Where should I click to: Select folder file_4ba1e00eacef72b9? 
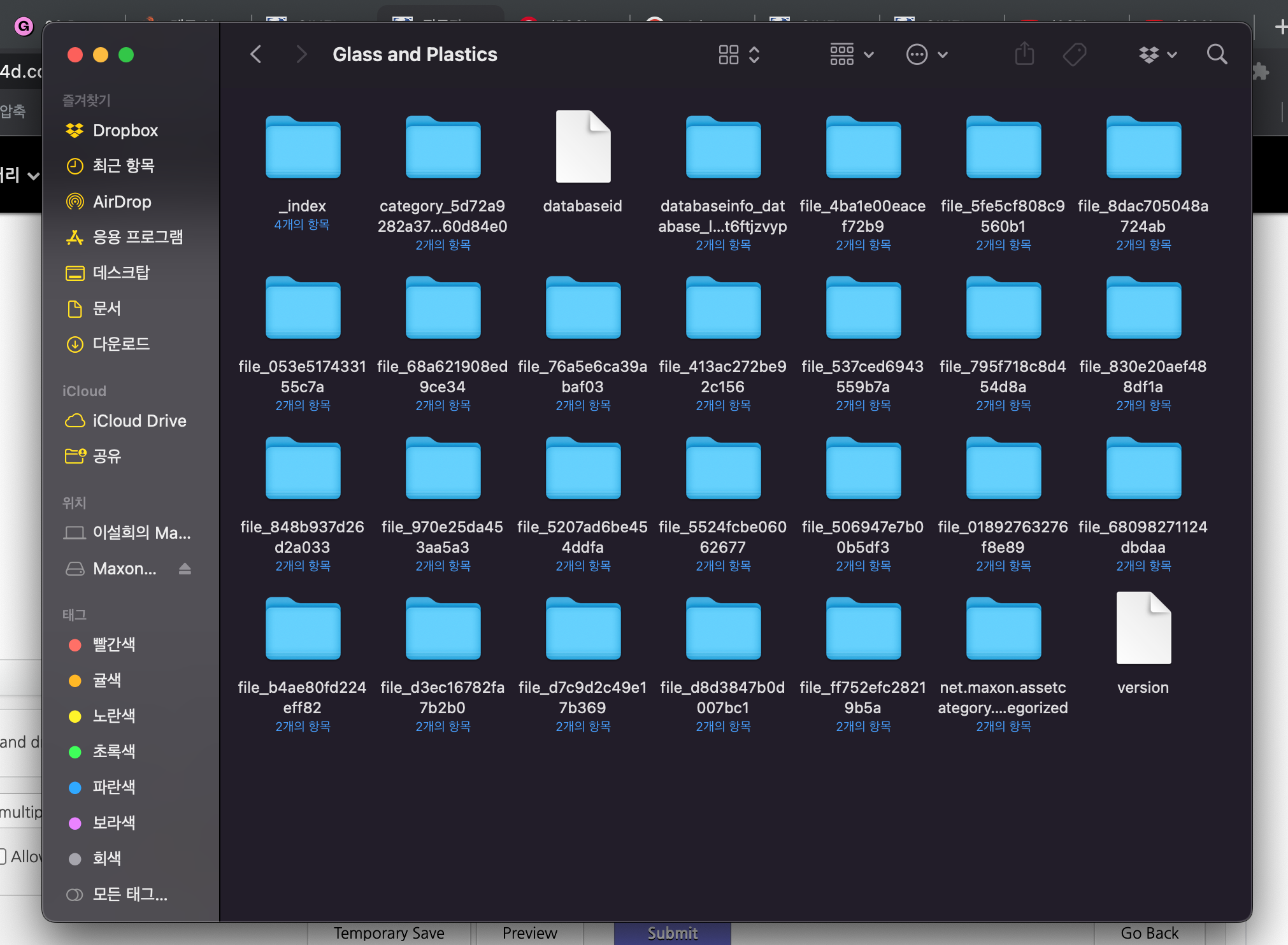tap(863, 148)
